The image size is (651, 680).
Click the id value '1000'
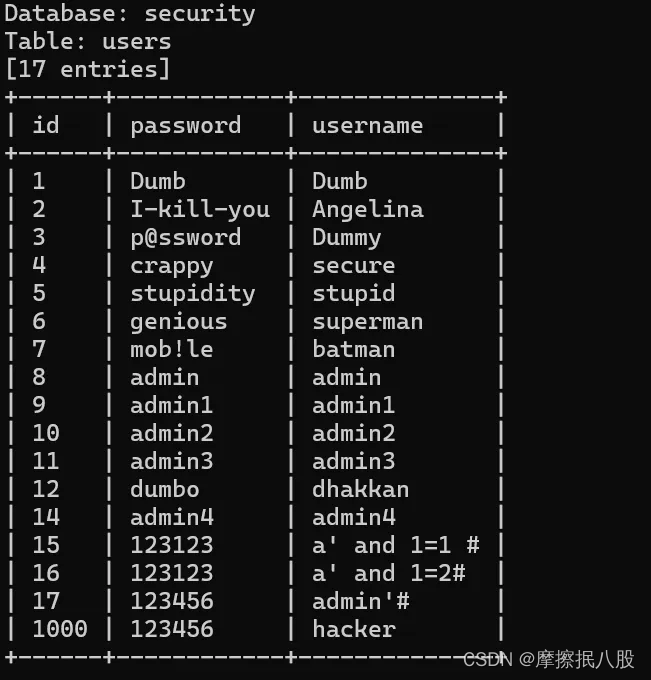pos(60,630)
